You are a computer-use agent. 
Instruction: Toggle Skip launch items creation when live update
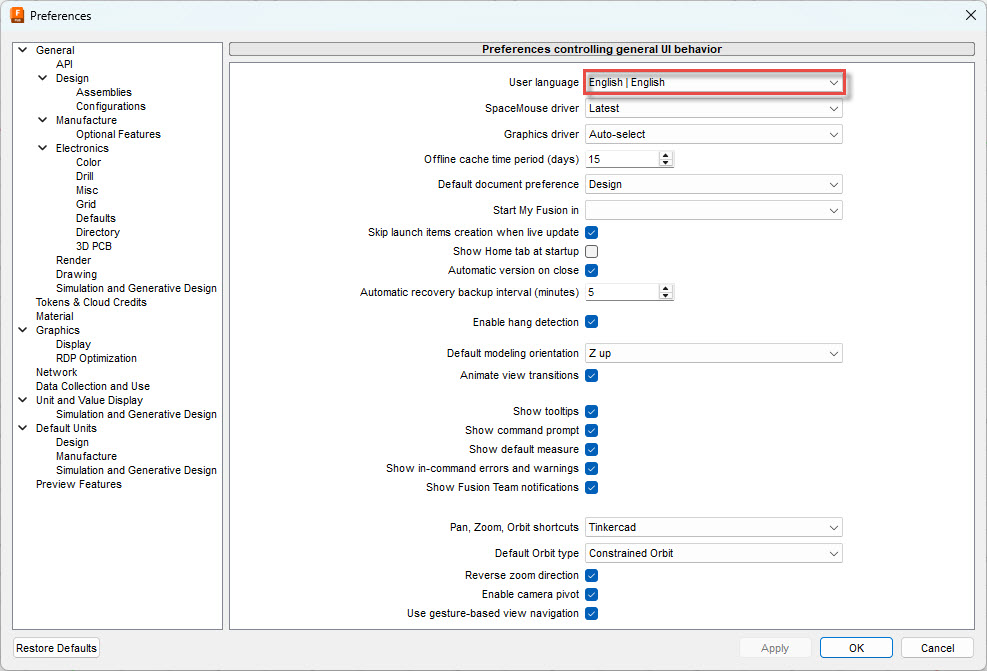pos(591,232)
